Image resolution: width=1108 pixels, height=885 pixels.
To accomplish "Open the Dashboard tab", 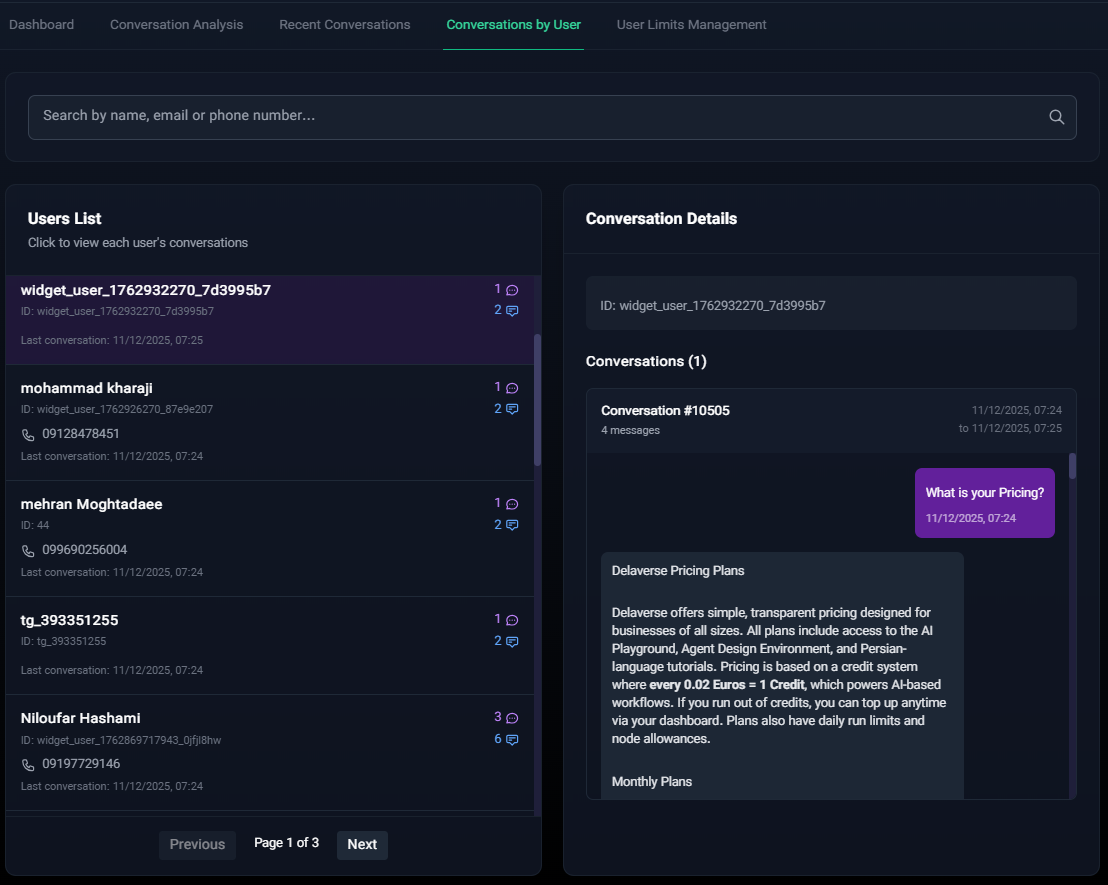I will [x=41, y=24].
